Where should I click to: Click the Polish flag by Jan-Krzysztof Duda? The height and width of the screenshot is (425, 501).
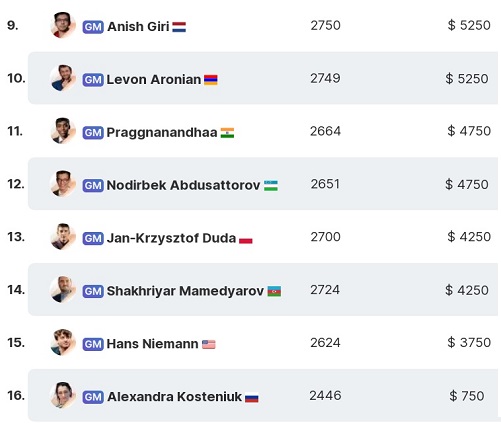pyautogui.click(x=246, y=239)
